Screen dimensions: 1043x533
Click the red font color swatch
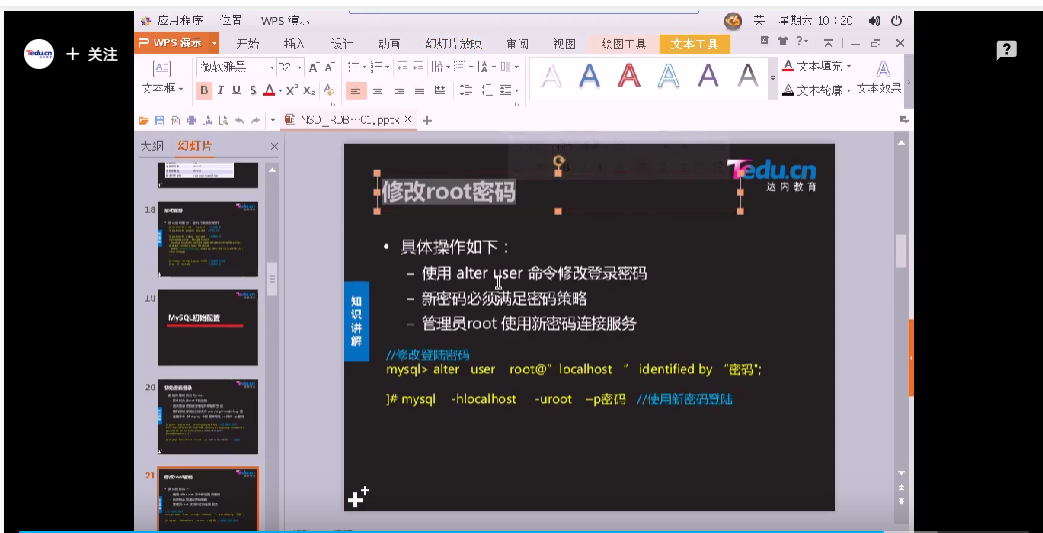268,90
